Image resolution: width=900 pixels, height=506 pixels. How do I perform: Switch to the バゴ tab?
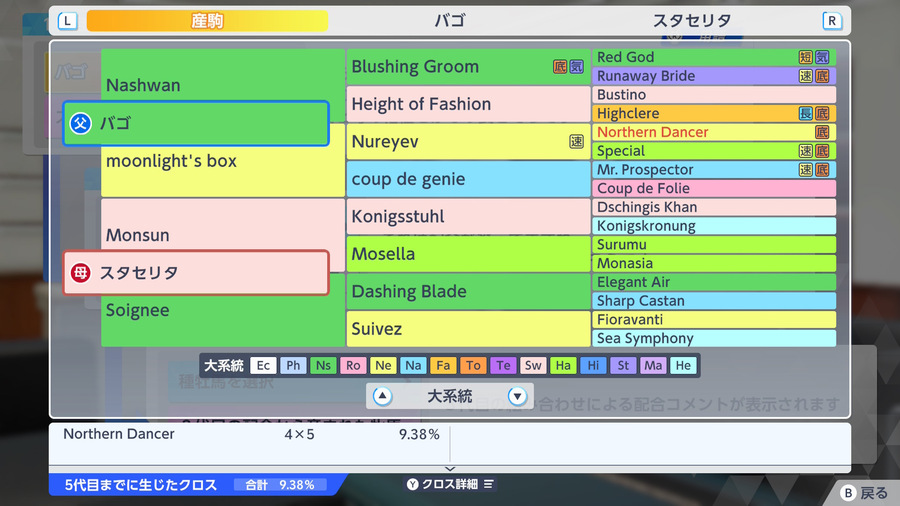click(449, 21)
